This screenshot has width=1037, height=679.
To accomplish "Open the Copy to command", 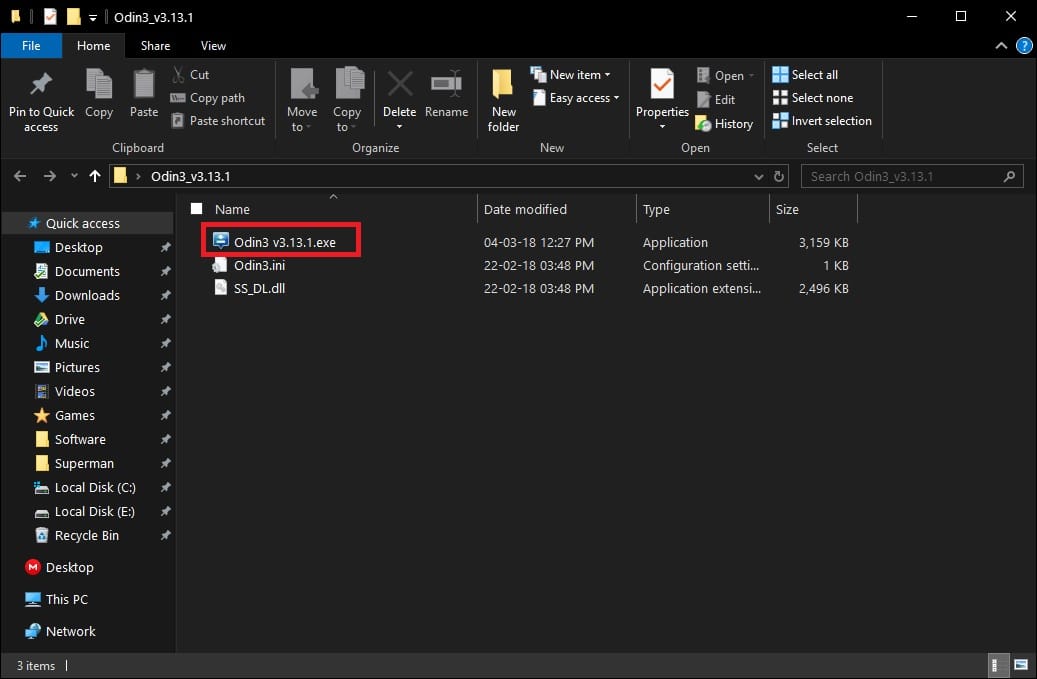I will pyautogui.click(x=347, y=100).
